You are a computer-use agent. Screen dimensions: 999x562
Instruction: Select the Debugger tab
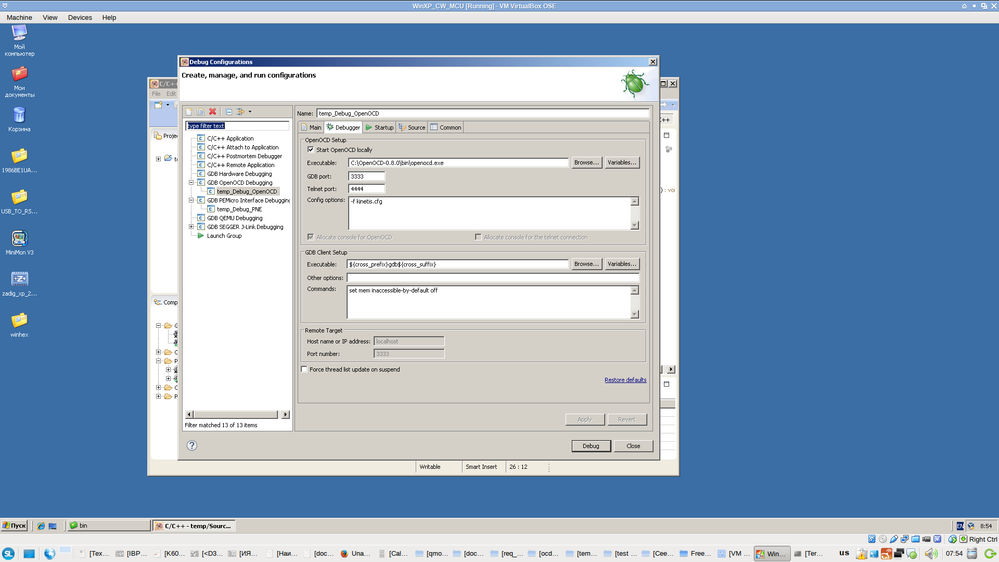point(343,127)
